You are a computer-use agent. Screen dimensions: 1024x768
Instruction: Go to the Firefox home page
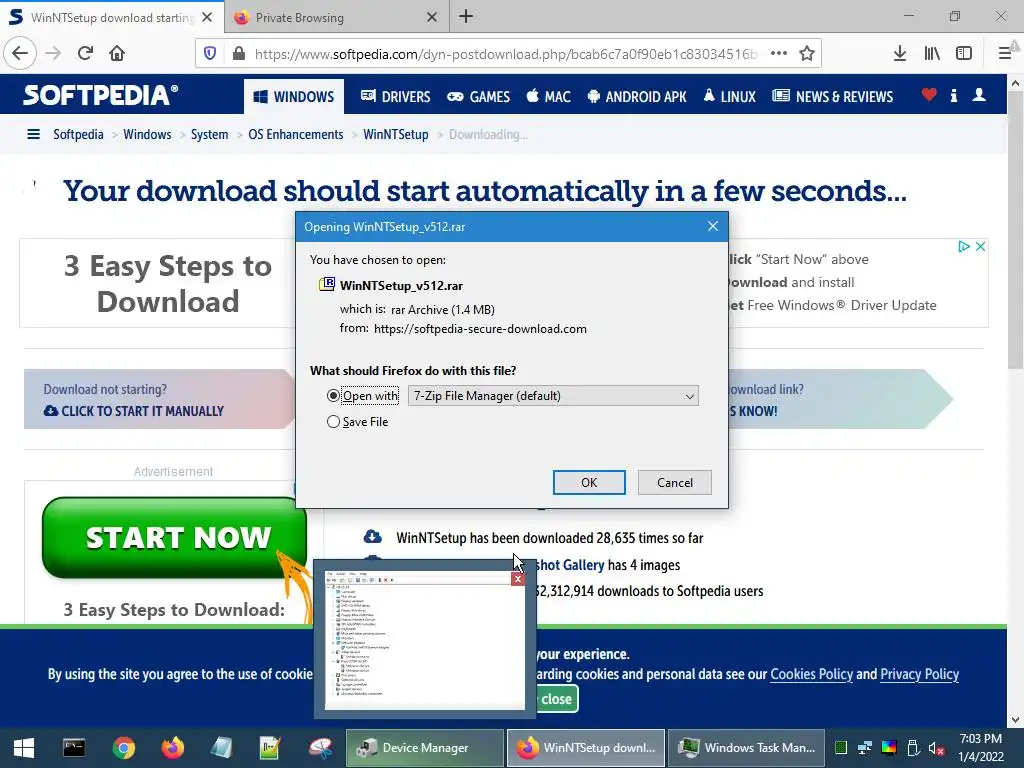point(117,53)
